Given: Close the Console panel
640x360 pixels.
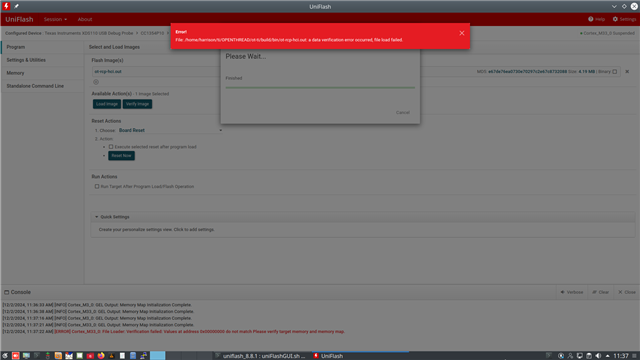Looking at the screenshot, I should pos(627,292).
